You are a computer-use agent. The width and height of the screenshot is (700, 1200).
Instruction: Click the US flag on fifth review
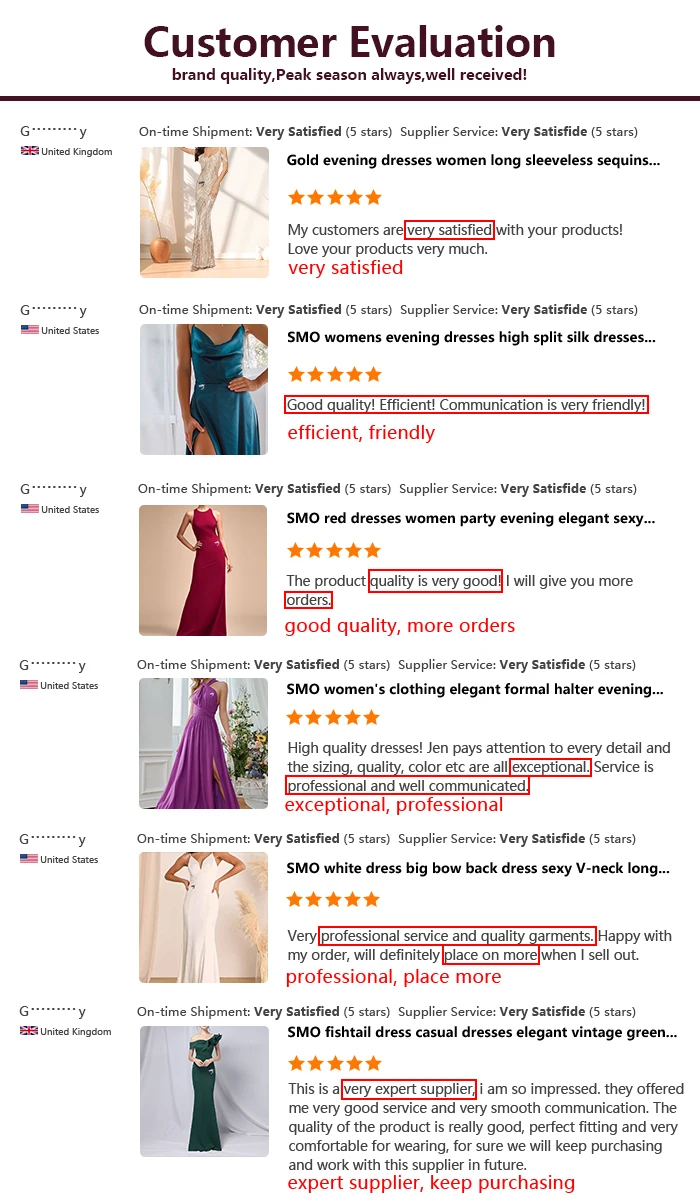[29, 859]
